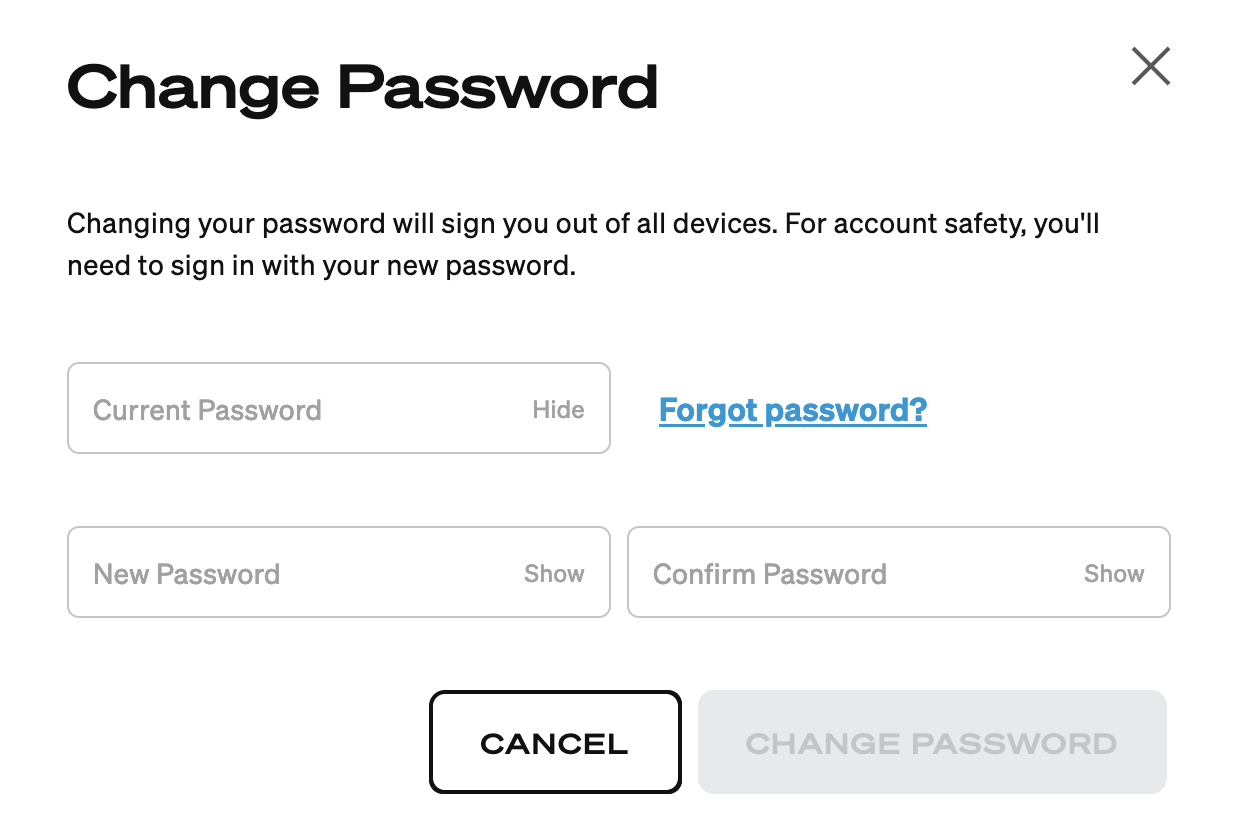Click the Show label beside New Password

553,573
